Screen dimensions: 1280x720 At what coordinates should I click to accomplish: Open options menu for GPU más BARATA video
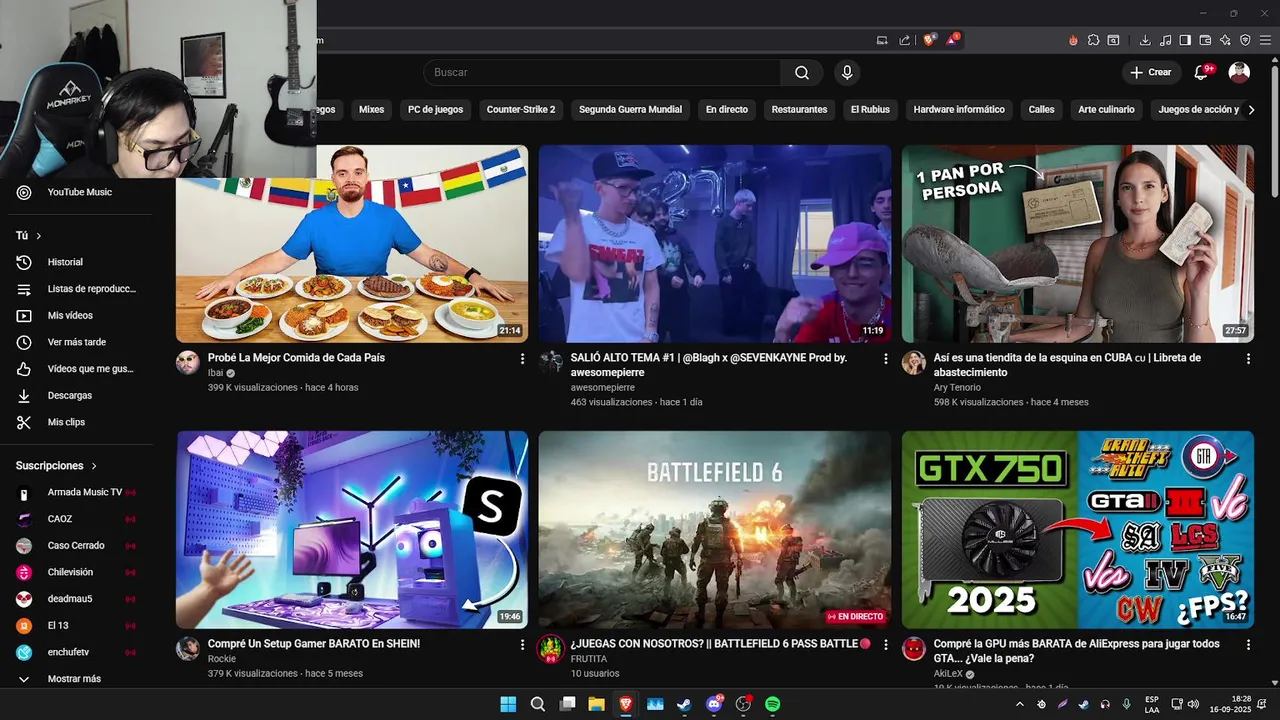1248,645
